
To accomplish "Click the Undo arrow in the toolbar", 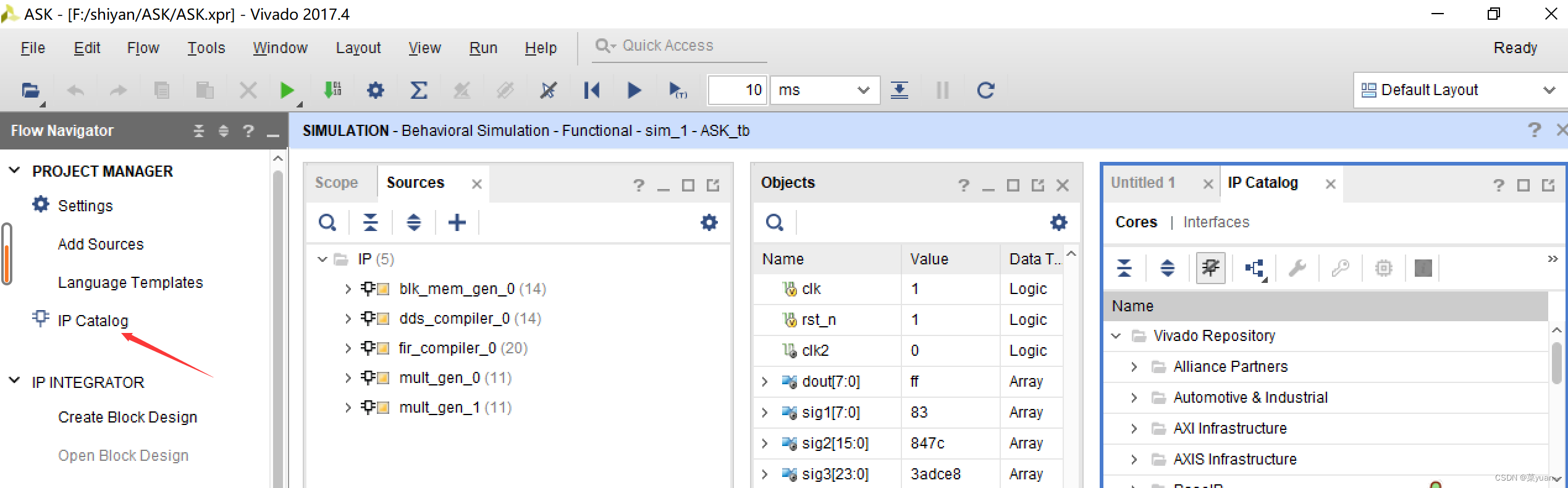I will coord(75,91).
